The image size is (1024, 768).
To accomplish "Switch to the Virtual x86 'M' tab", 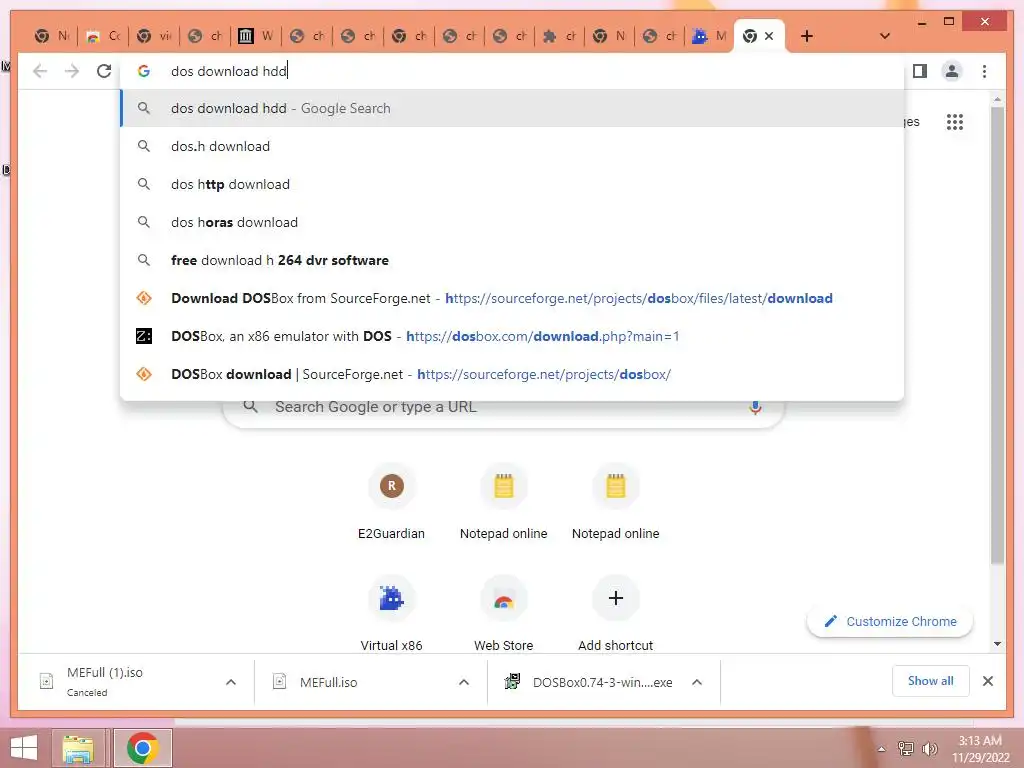I will coord(709,36).
